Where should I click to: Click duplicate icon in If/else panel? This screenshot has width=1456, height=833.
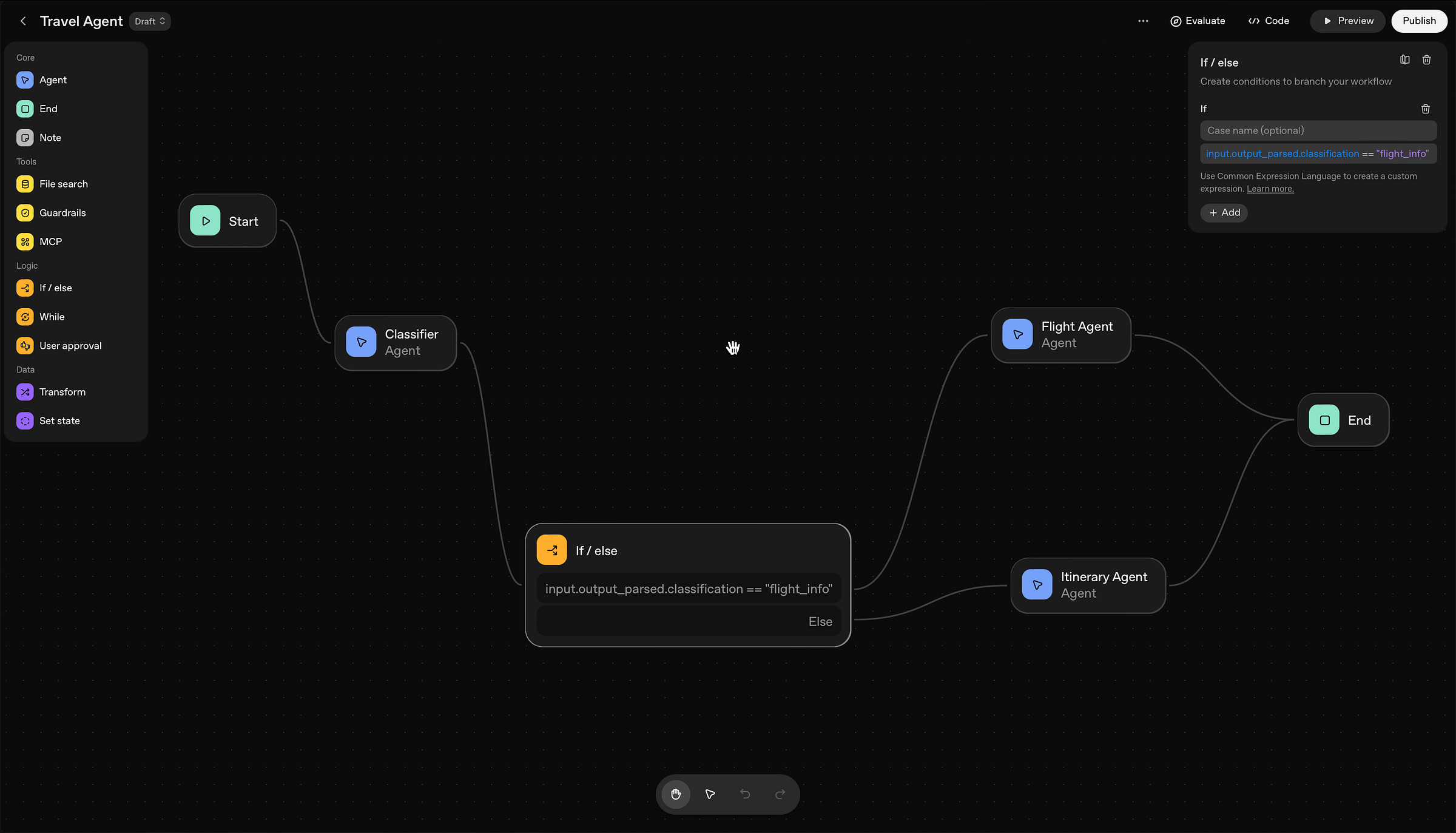point(1404,60)
